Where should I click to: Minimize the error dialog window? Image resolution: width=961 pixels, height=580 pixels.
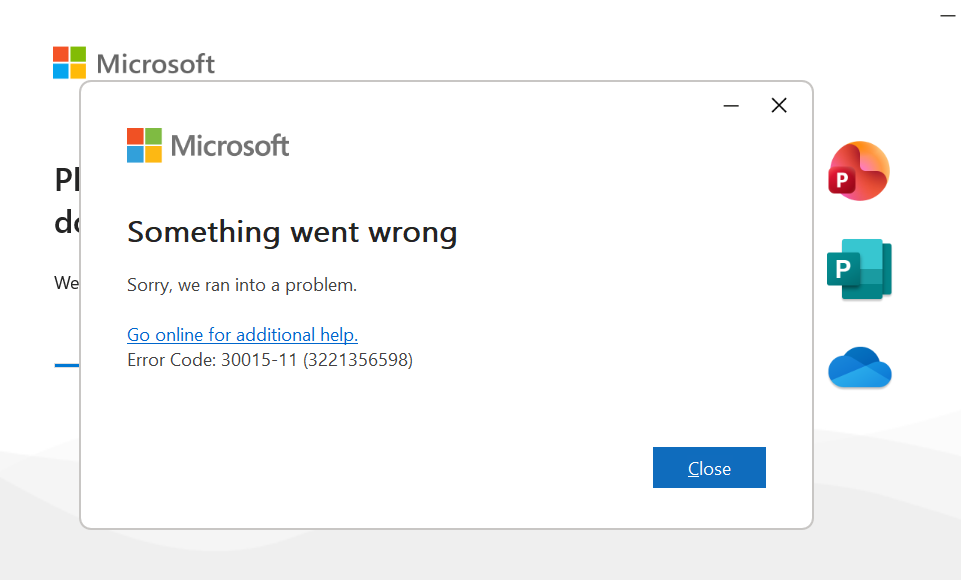point(731,106)
